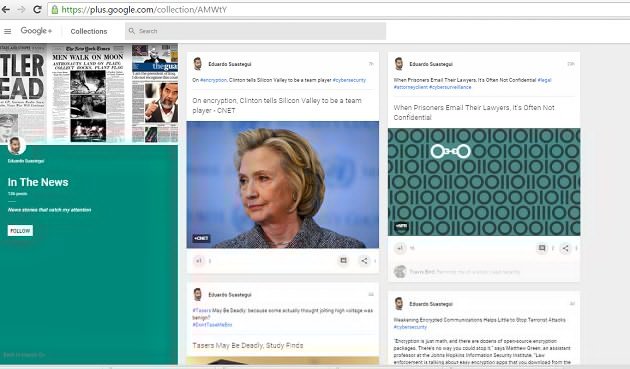Click the magnifier search icon
Image resolution: width=630 pixels, height=369 pixels.
pos(131,31)
